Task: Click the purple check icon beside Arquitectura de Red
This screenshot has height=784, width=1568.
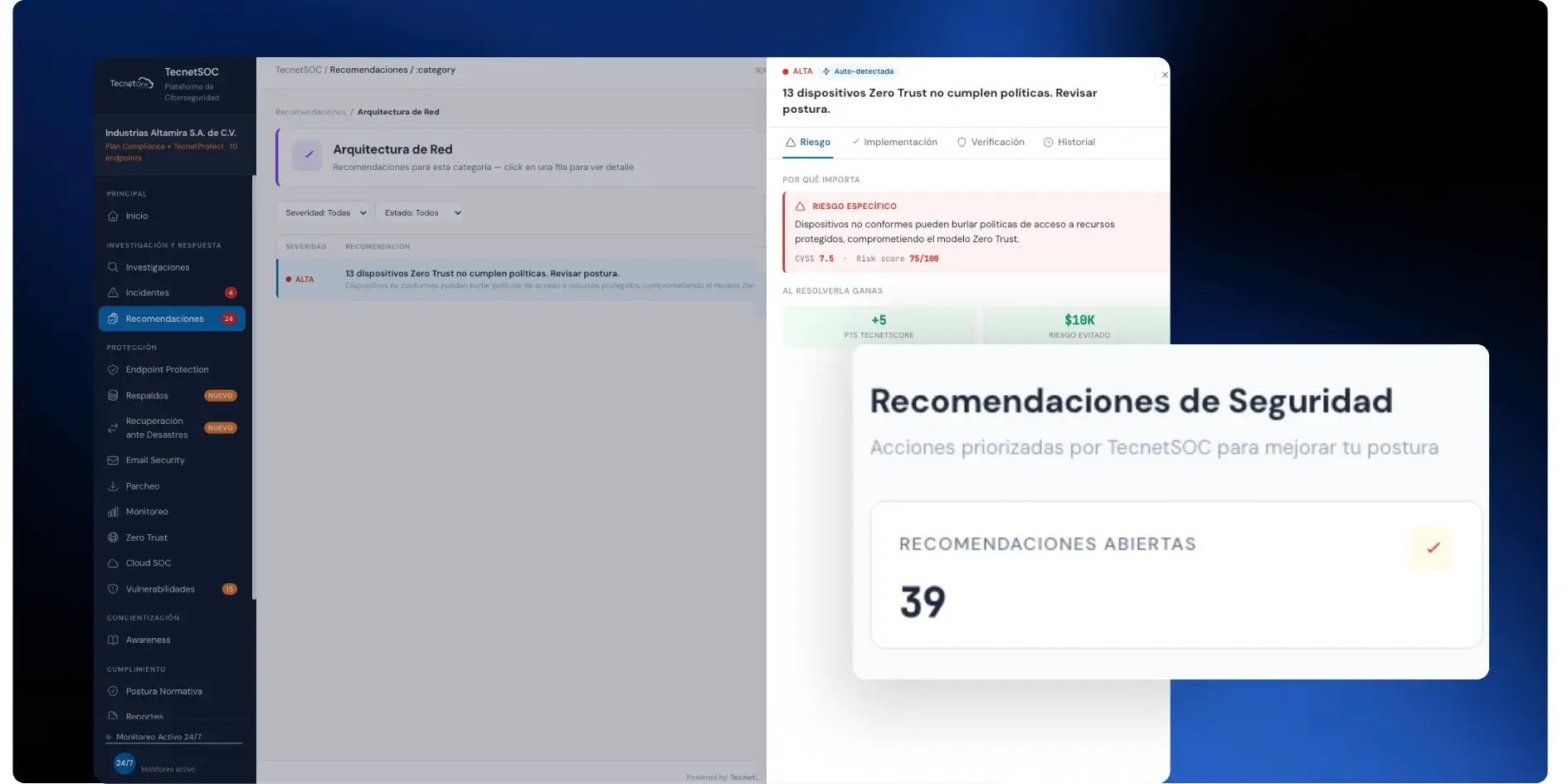Action: (308, 155)
